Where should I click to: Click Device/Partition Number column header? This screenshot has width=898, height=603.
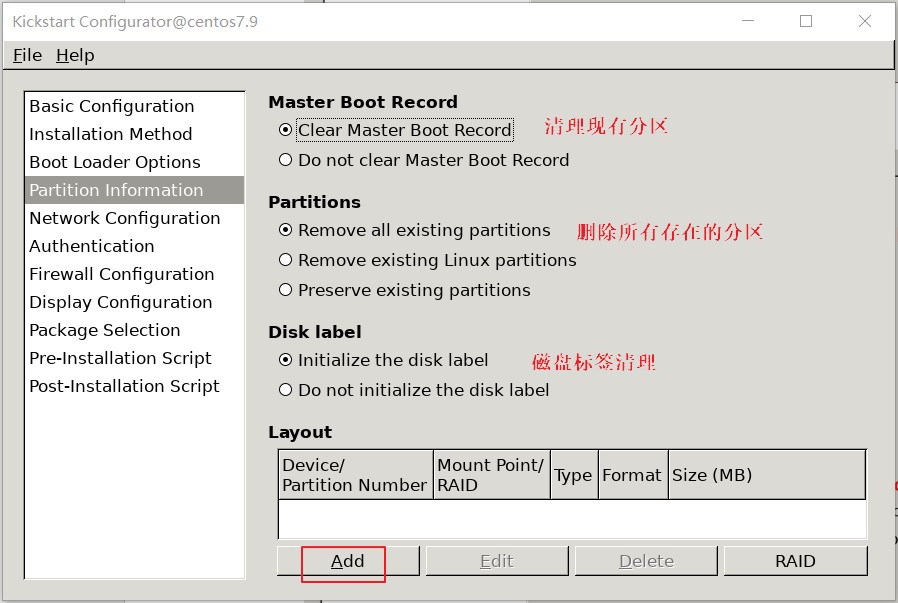pyautogui.click(x=356, y=475)
